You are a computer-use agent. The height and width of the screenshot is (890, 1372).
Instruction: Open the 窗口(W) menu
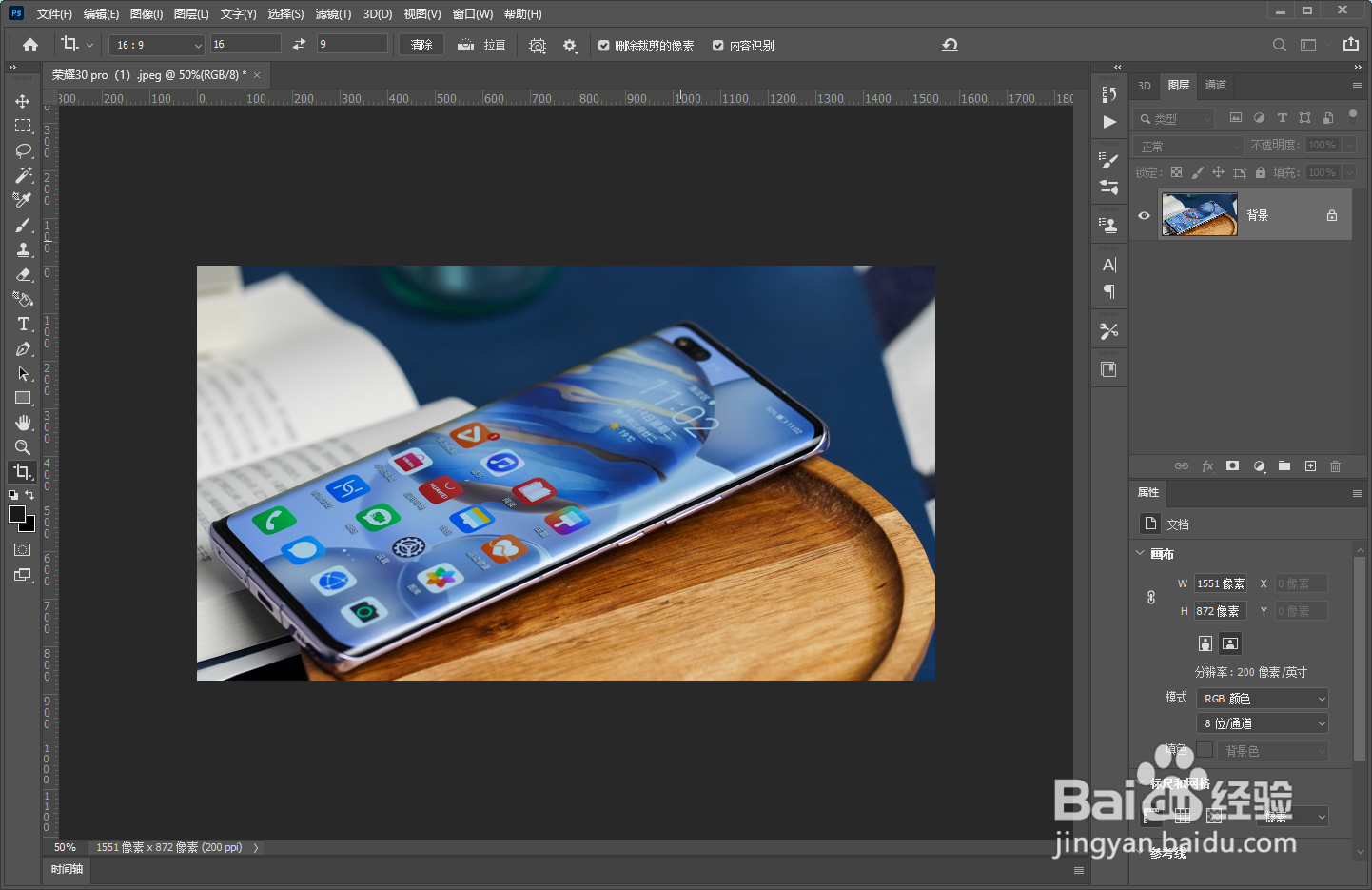(473, 13)
